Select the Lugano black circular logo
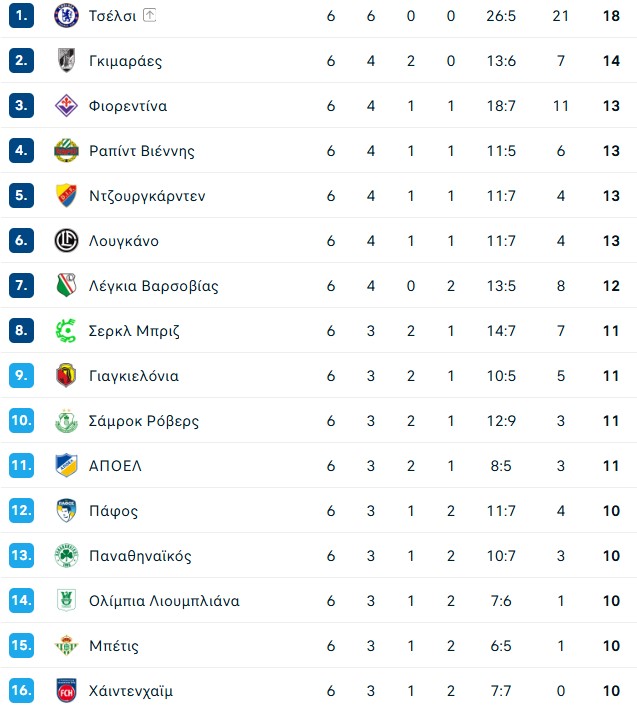Viewport: 637px width, 705px height. pyautogui.click(x=66, y=241)
